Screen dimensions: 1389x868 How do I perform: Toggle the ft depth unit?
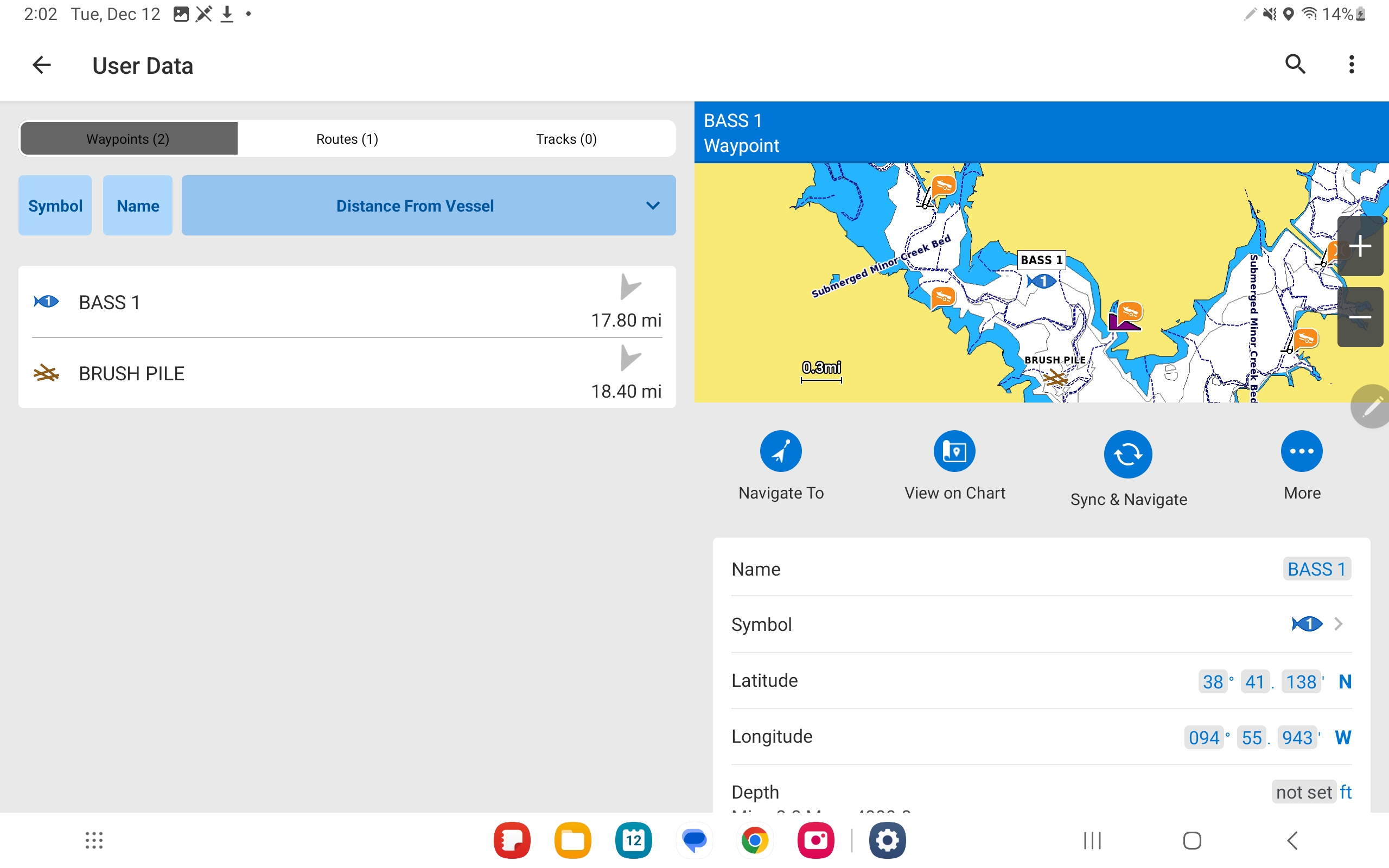point(1346,792)
